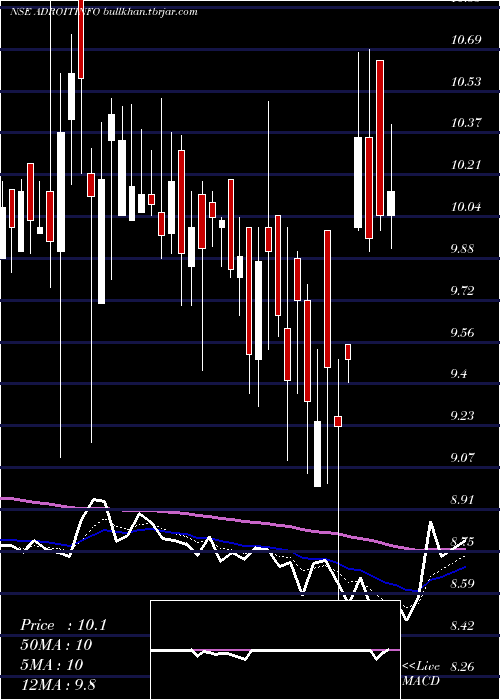Click the tall red candlestick topping near 10.6
Screen dimensions: 500x700
(x=380, y=138)
